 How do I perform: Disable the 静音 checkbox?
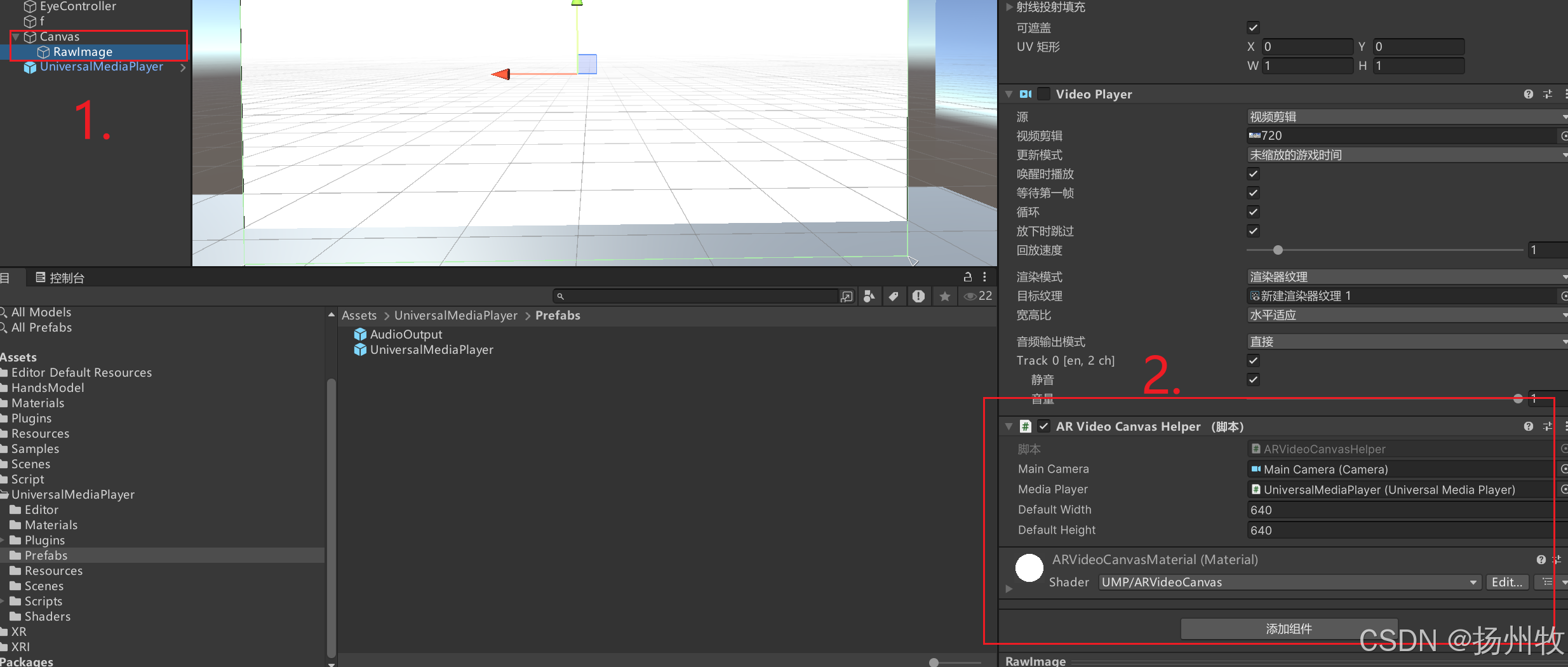[x=1253, y=379]
